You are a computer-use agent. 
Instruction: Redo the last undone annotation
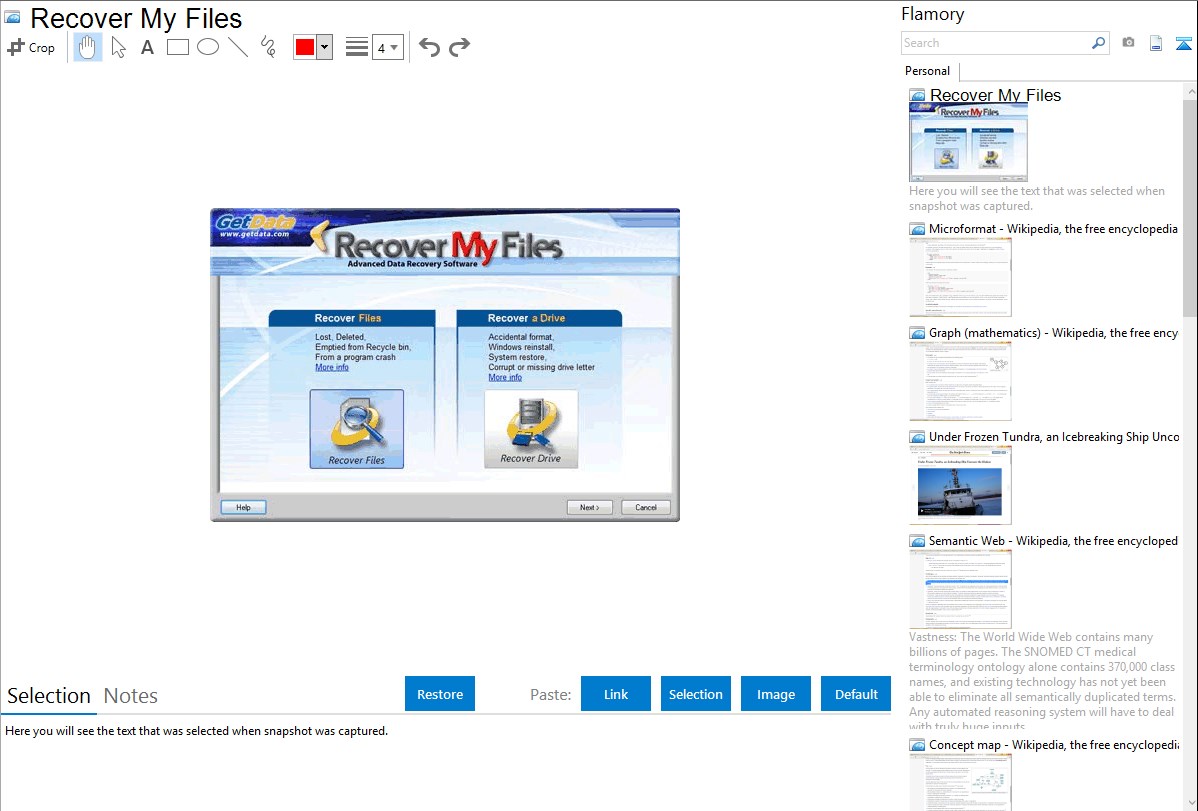coord(459,47)
